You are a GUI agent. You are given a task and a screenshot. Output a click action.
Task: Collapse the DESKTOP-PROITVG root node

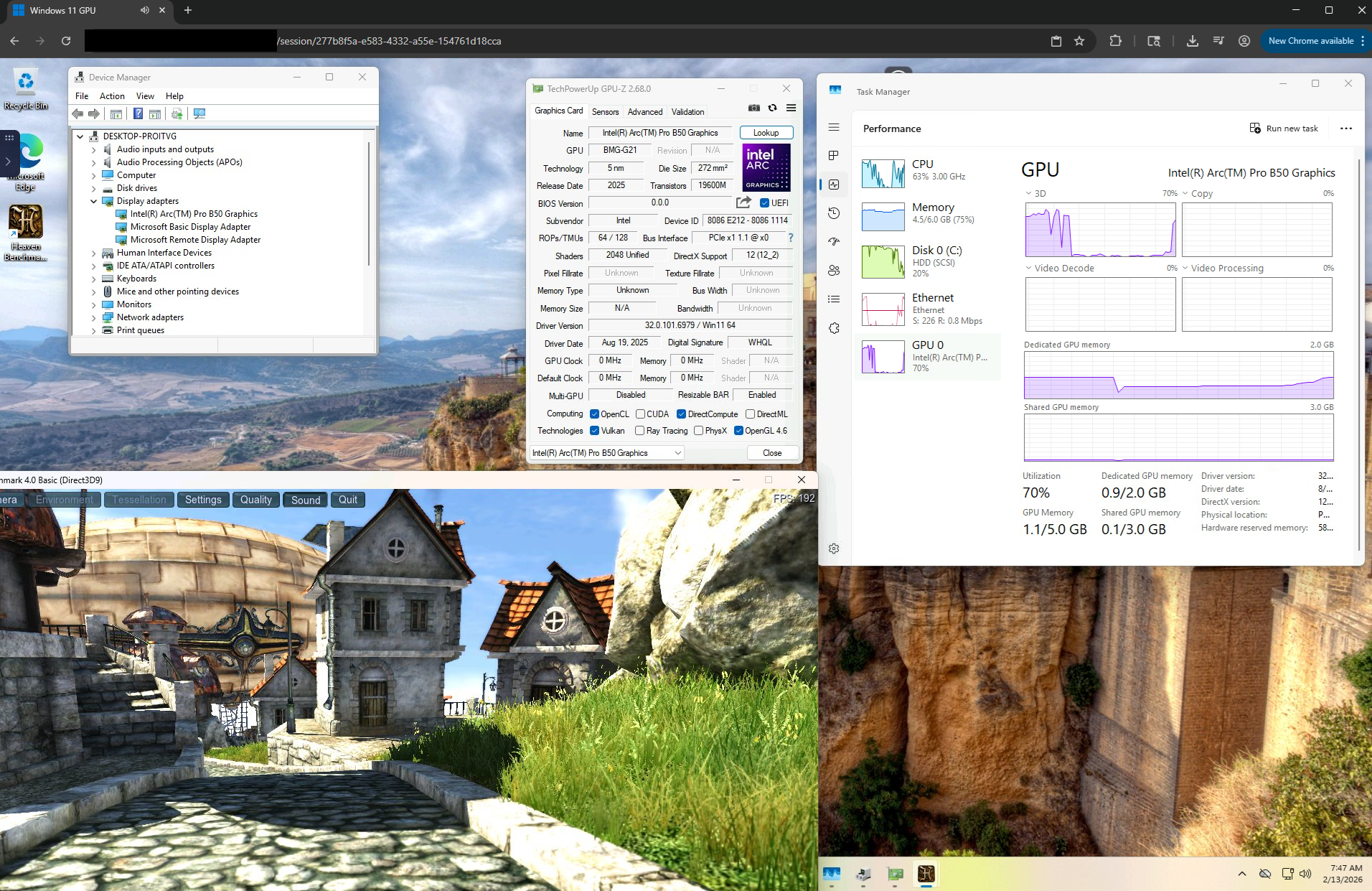tap(80, 136)
